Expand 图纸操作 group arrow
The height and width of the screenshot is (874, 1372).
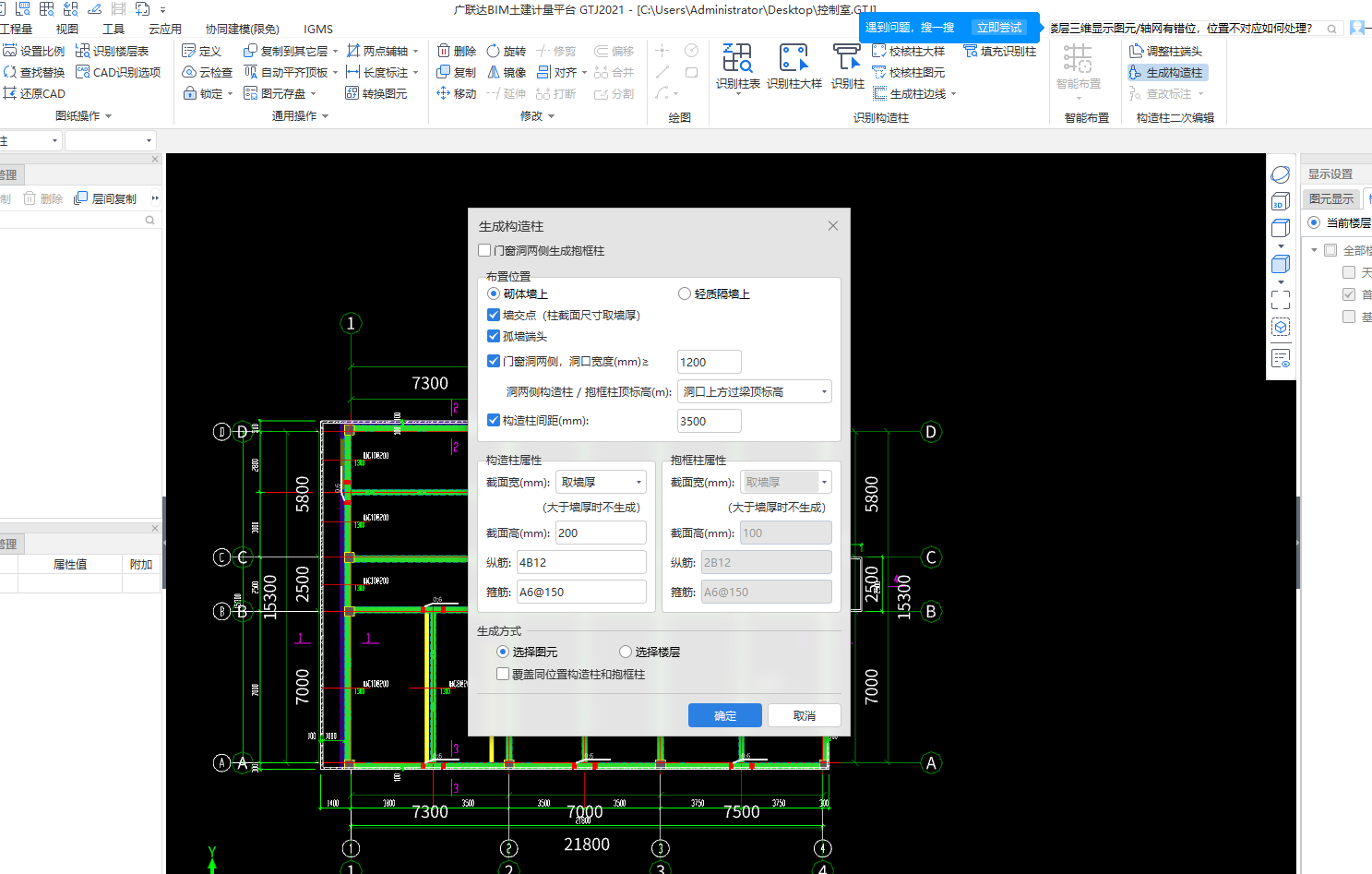tap(109, 116)
